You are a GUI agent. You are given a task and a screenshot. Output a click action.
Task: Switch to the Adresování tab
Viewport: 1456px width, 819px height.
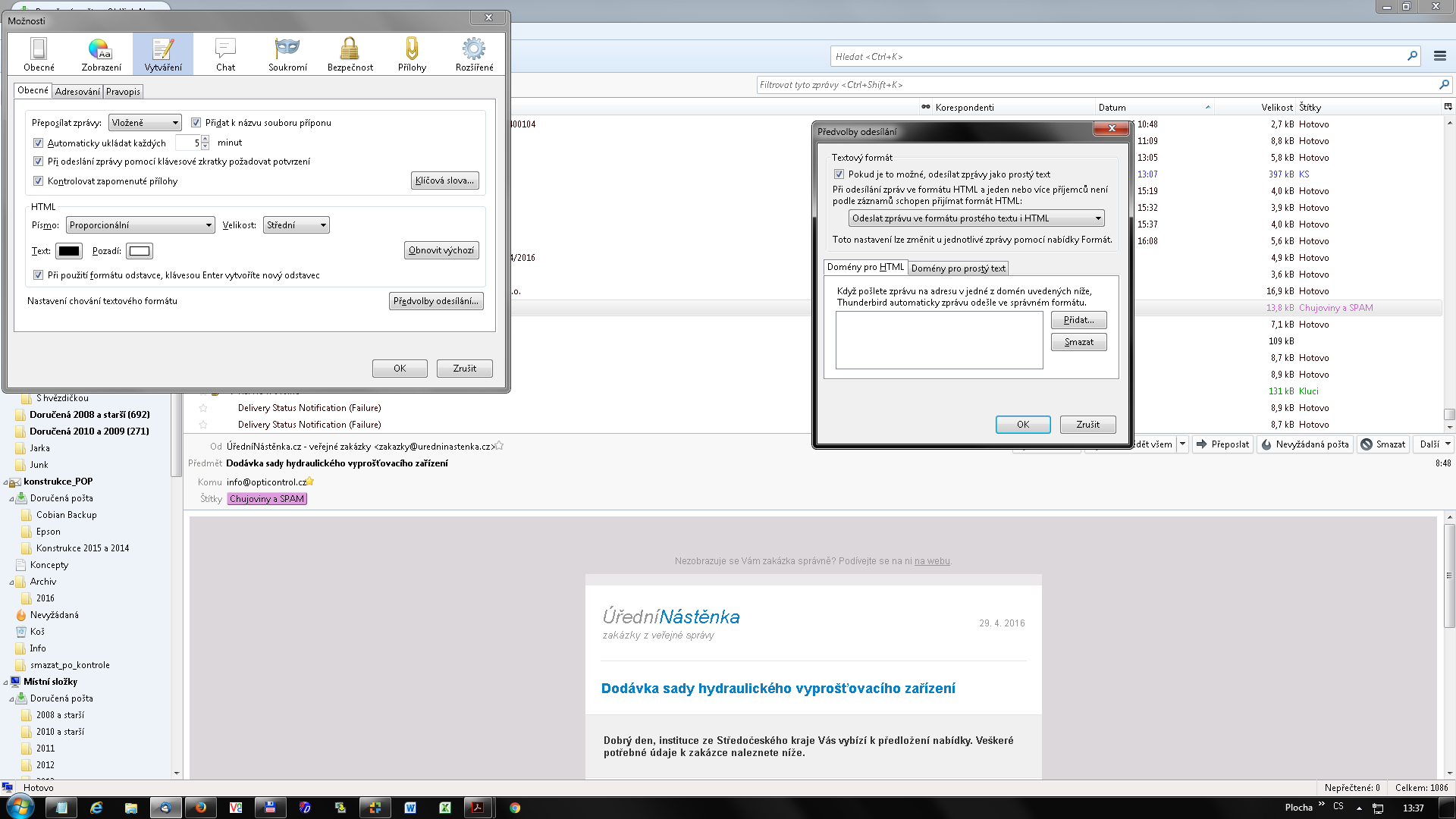coord(77,92)
